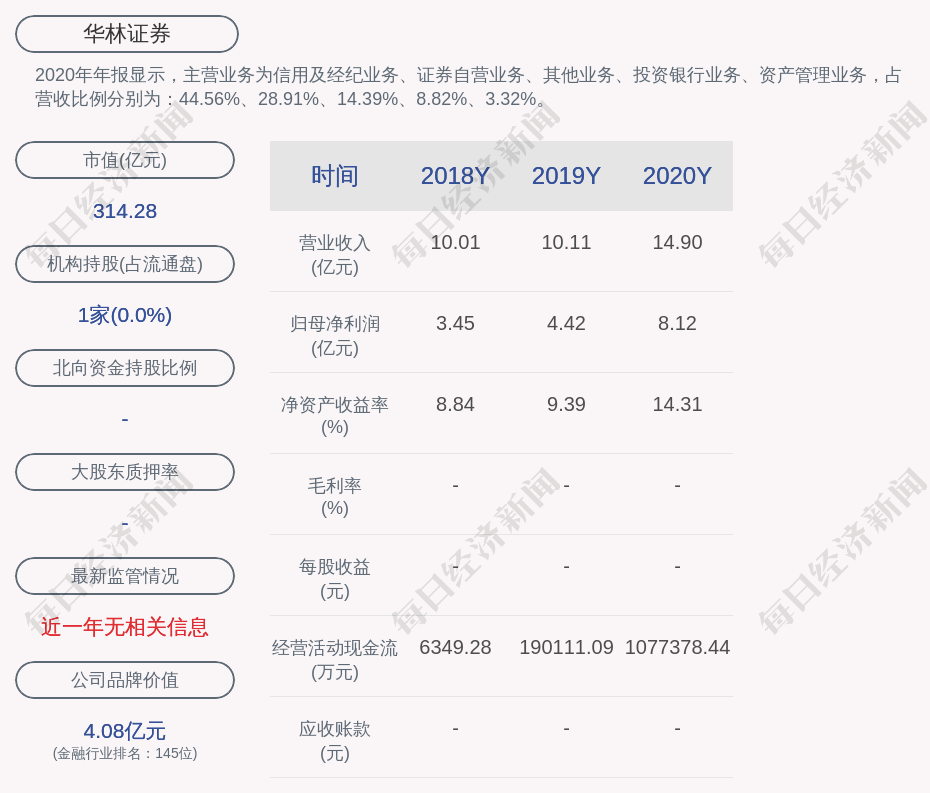The width and height of the screenshot is (930, 793).
Task: Click the 8.12 net profit value
Action: [677, 323]
